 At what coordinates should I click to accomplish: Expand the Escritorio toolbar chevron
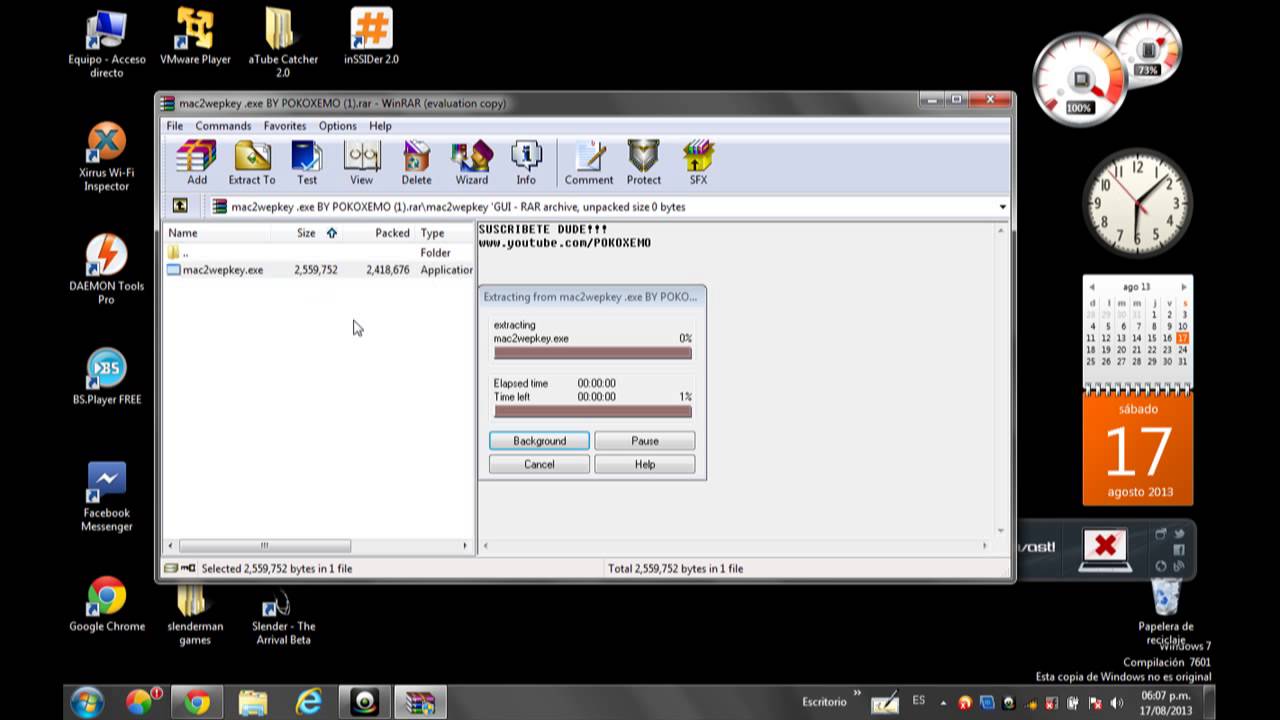[x=857, y=693]
